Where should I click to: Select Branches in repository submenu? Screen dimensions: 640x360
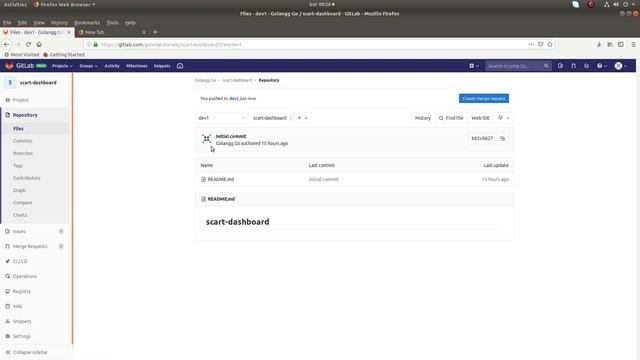(x=23, y=153)
